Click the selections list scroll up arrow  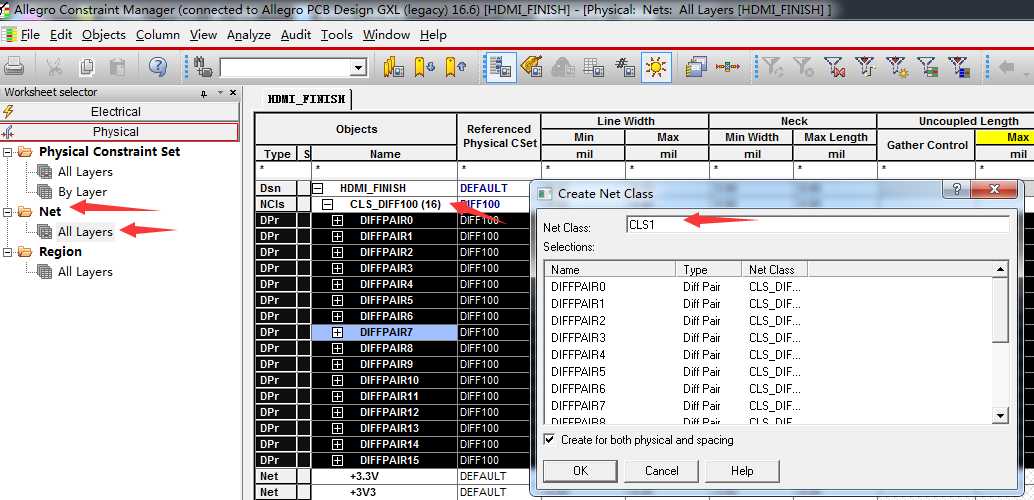pos(1000,270)
